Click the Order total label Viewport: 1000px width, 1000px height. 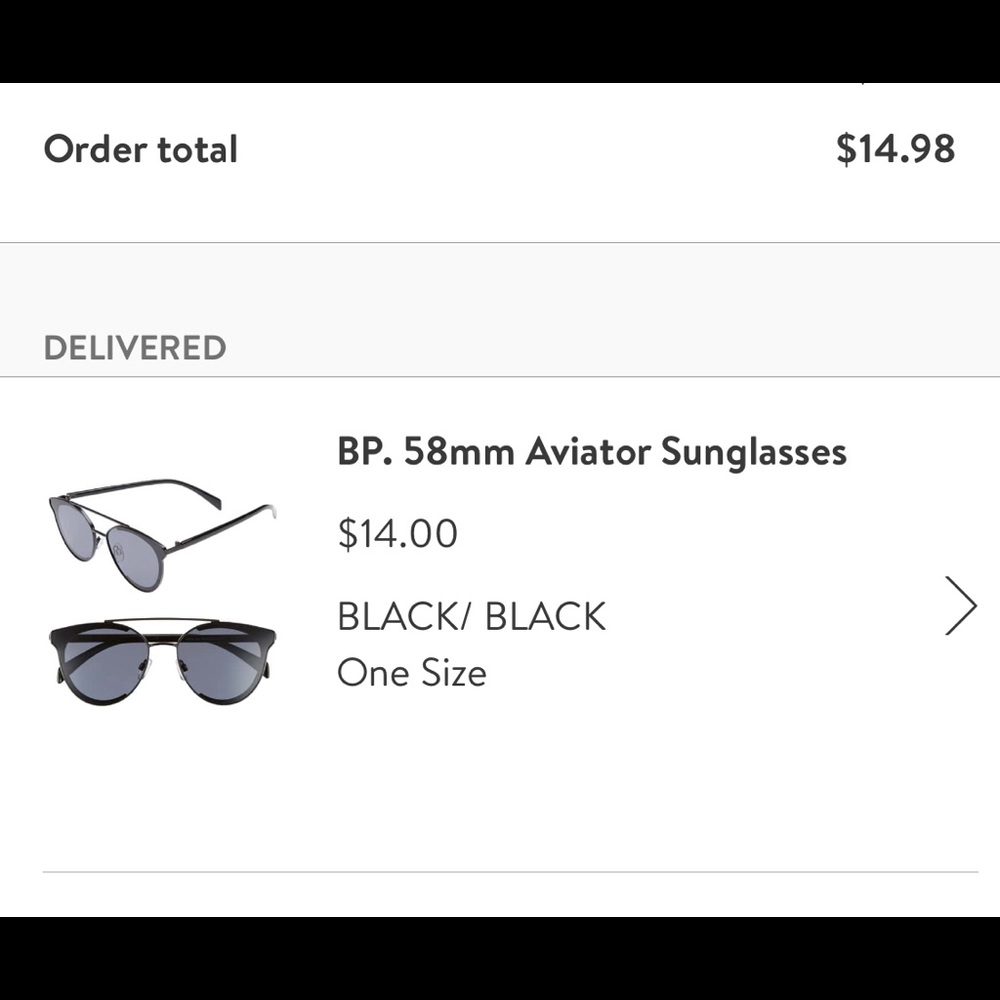tap(140, 149)
